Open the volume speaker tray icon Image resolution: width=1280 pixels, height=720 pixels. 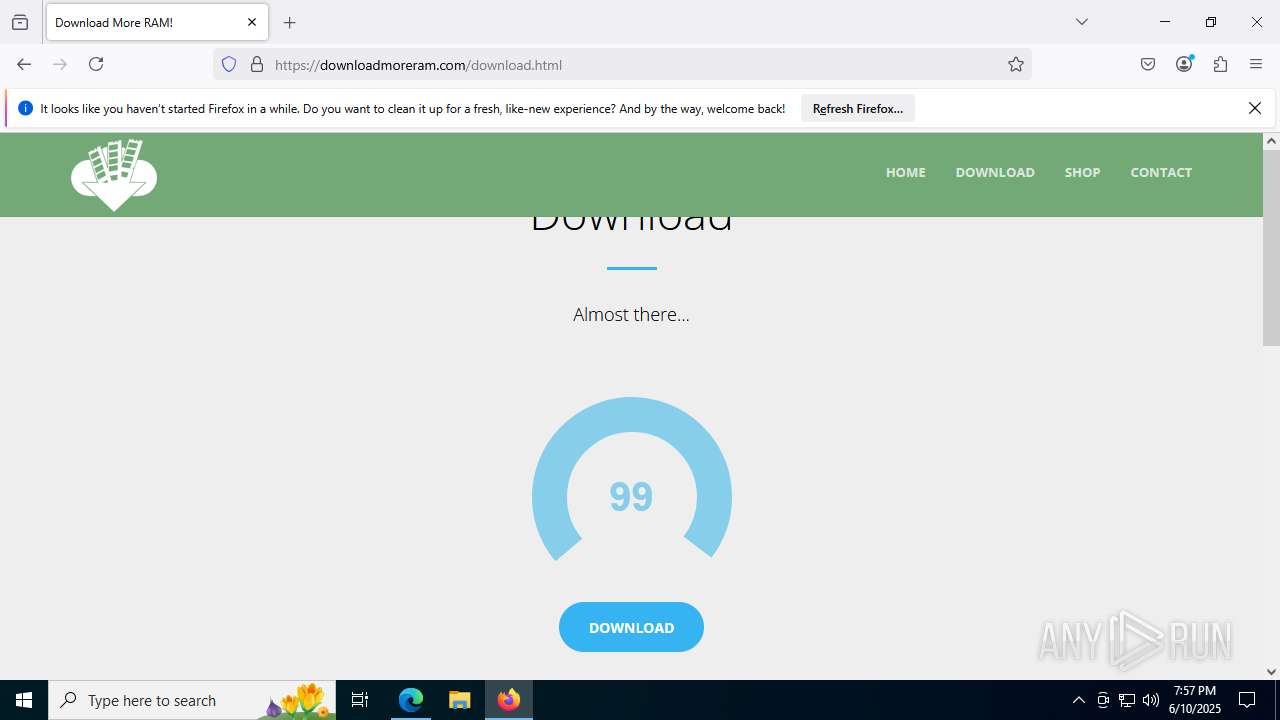click(x=1151, y=700)
